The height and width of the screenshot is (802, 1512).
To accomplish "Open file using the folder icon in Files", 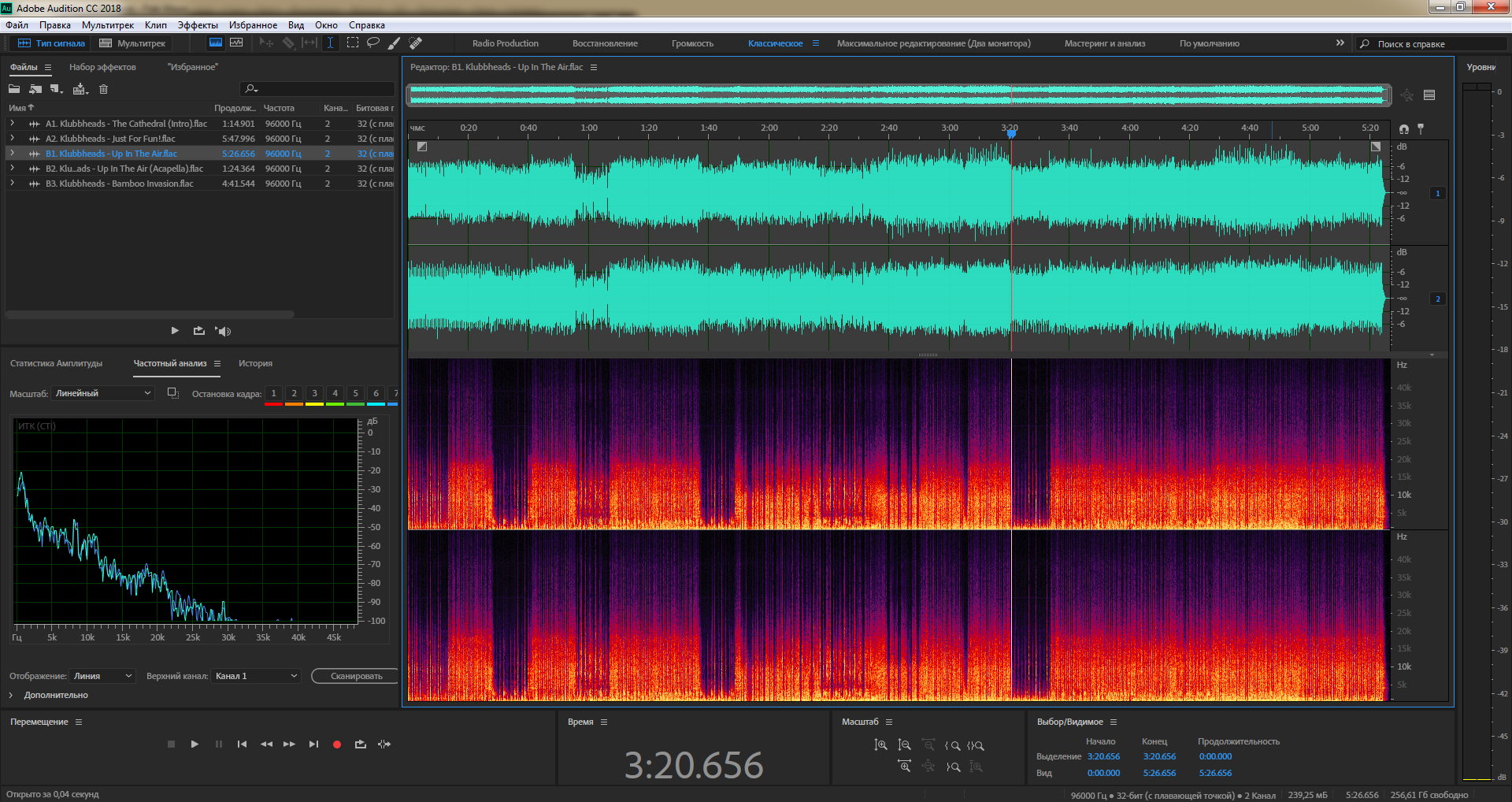I will [x=14, y=89].
